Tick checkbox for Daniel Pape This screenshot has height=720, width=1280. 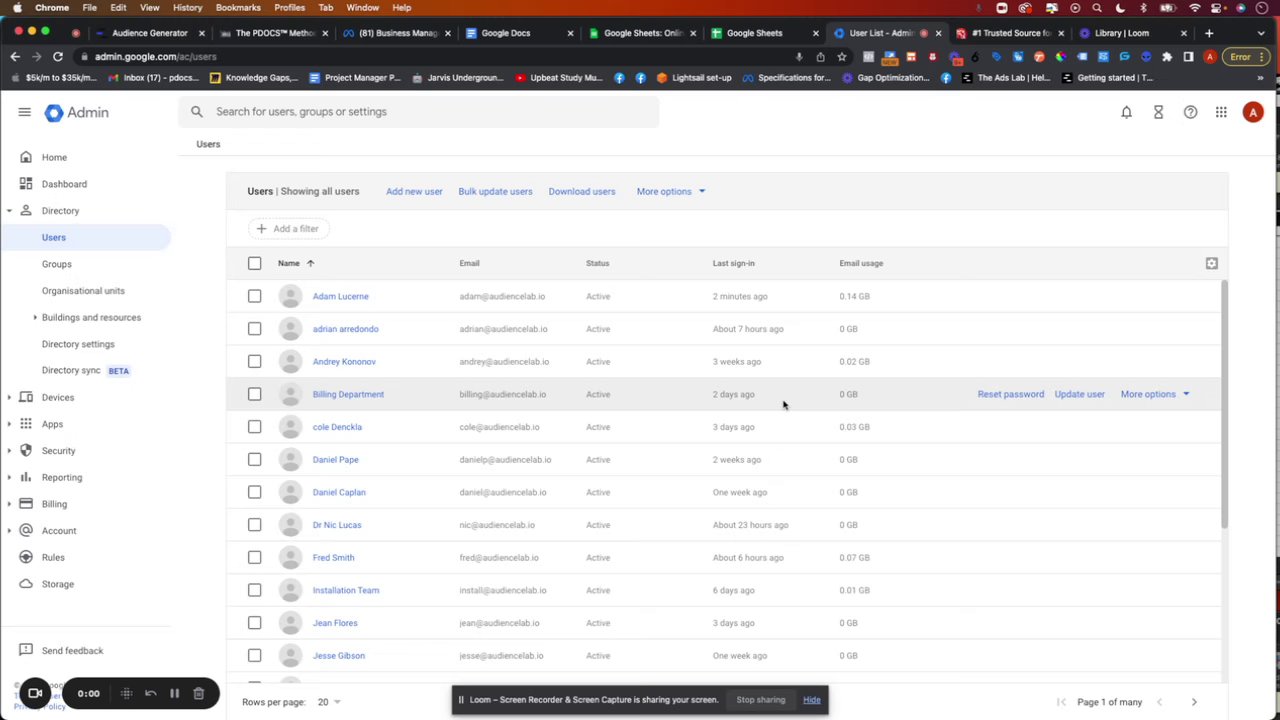point(254,459)
